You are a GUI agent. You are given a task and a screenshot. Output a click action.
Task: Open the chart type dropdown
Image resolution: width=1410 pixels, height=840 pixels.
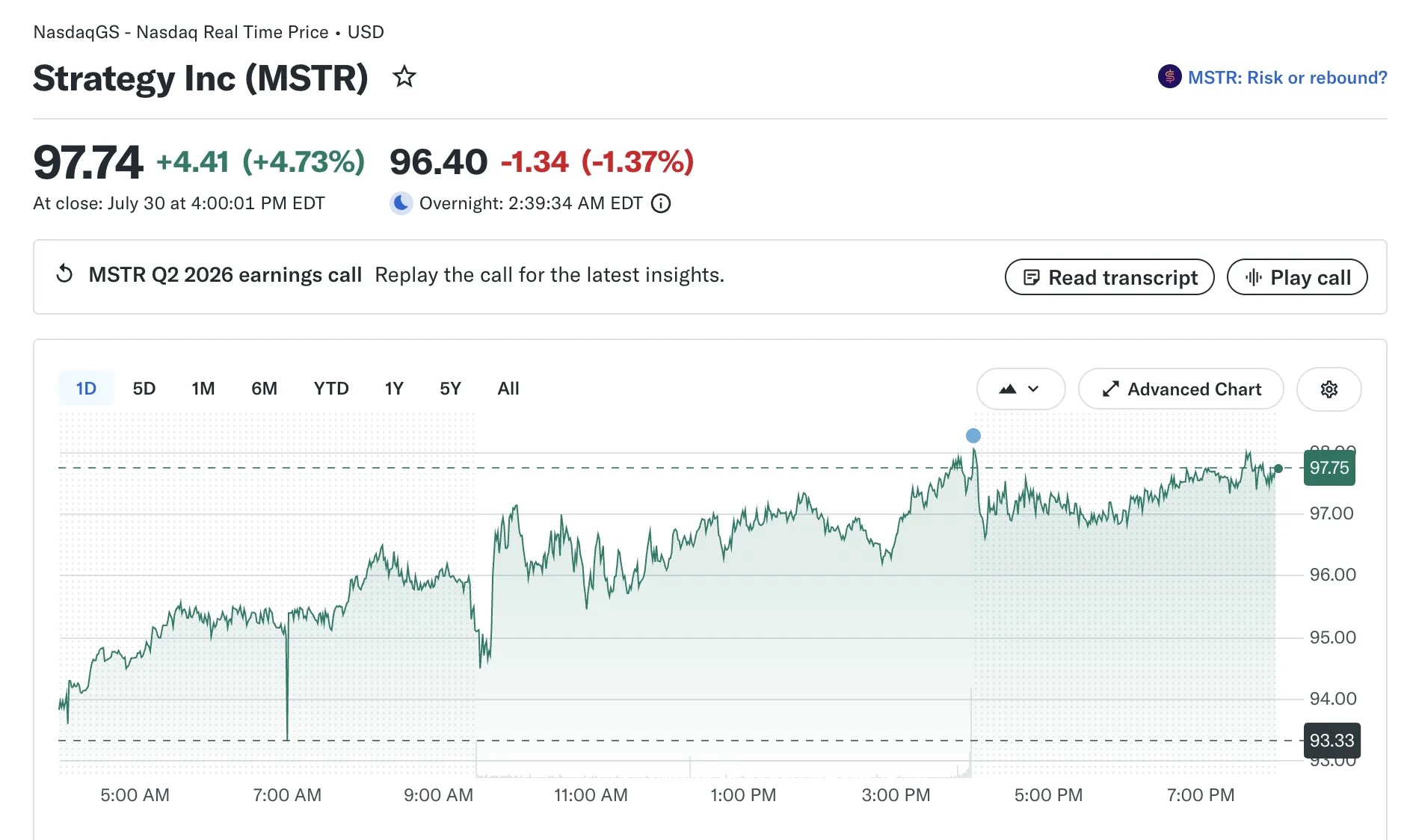(1020, 389)
